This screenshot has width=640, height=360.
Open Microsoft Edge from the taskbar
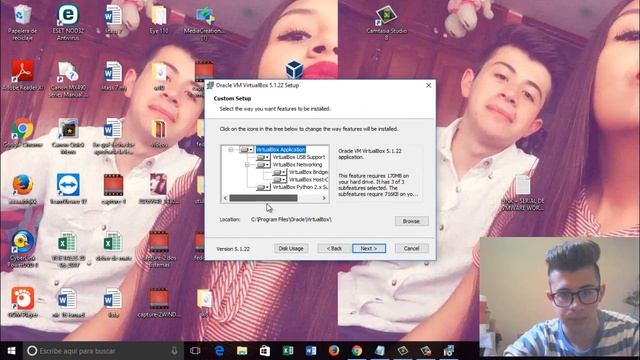point(219,351)
